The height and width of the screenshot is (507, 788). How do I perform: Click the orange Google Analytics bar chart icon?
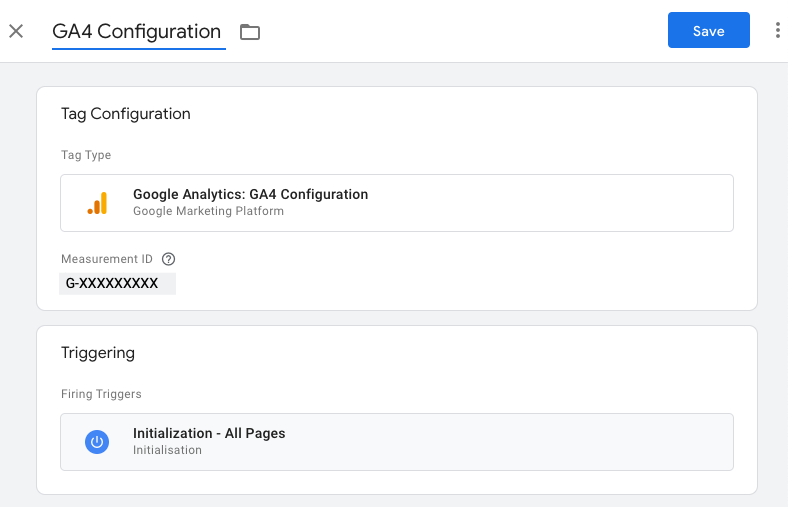click(97, 203)
